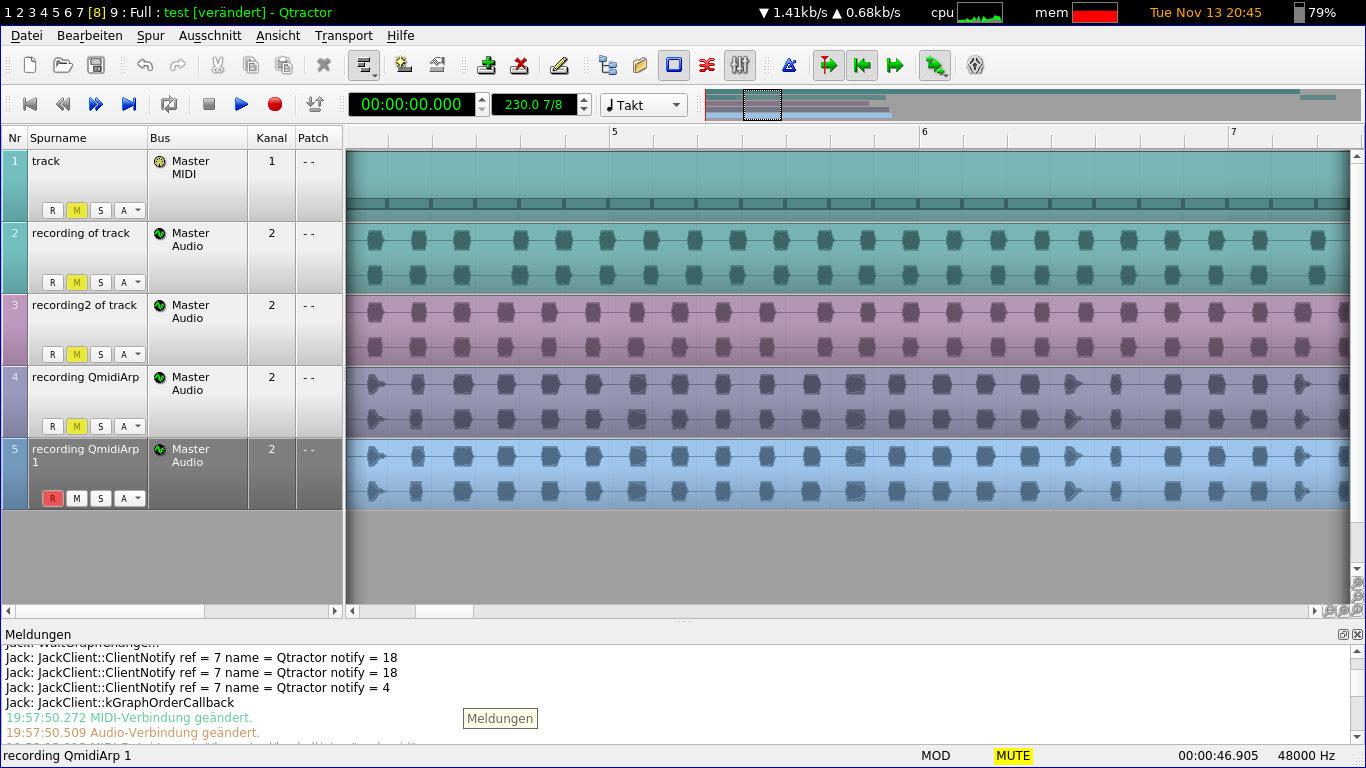Image resolution: width=1366 pixels, height=768 pixels.
Task: Toggle loop playback button
Action: [x=169, y=104]
